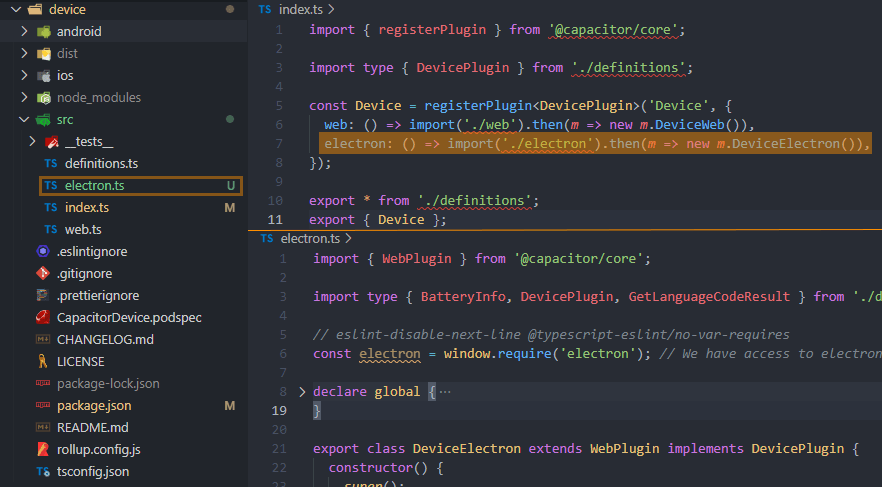Click the .eslintignore file icon
This screenshot has width=882, height=487.
pyautogui.click(x=43, y=251)
